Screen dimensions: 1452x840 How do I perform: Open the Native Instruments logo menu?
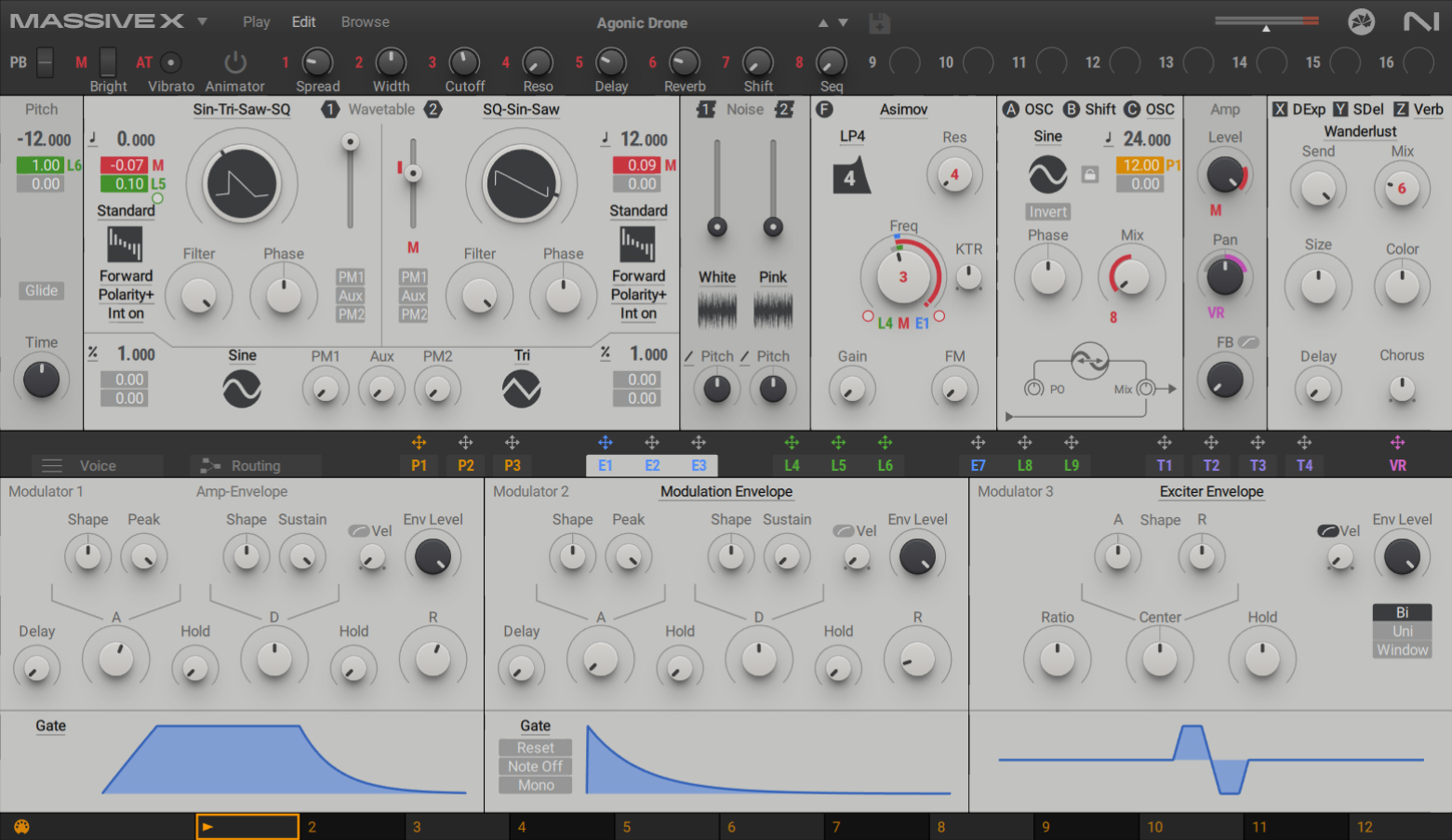tap(1420, 21)
